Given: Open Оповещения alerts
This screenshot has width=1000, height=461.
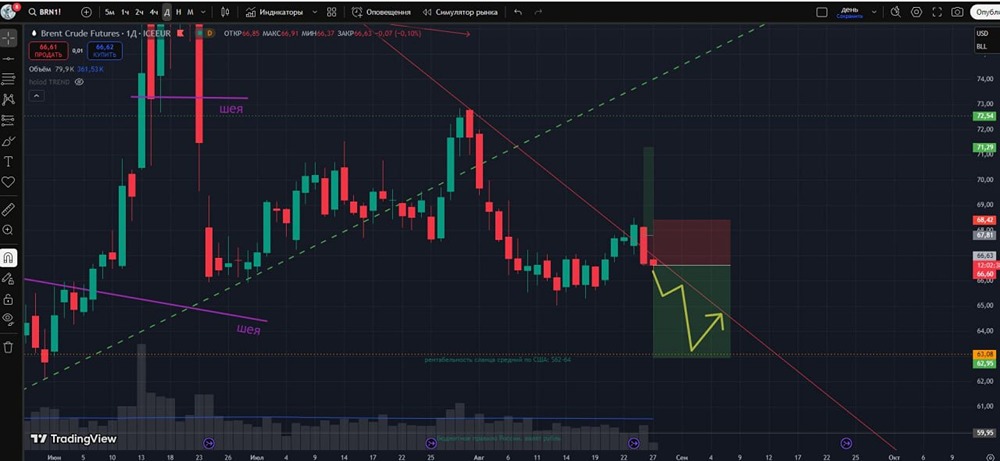Looking at the screenshot, I should (x=381, y=12).
